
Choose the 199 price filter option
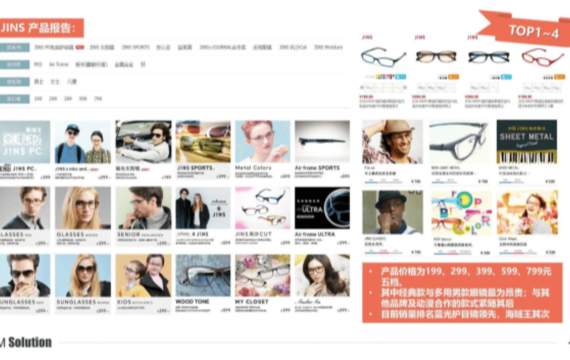[38, 99]
